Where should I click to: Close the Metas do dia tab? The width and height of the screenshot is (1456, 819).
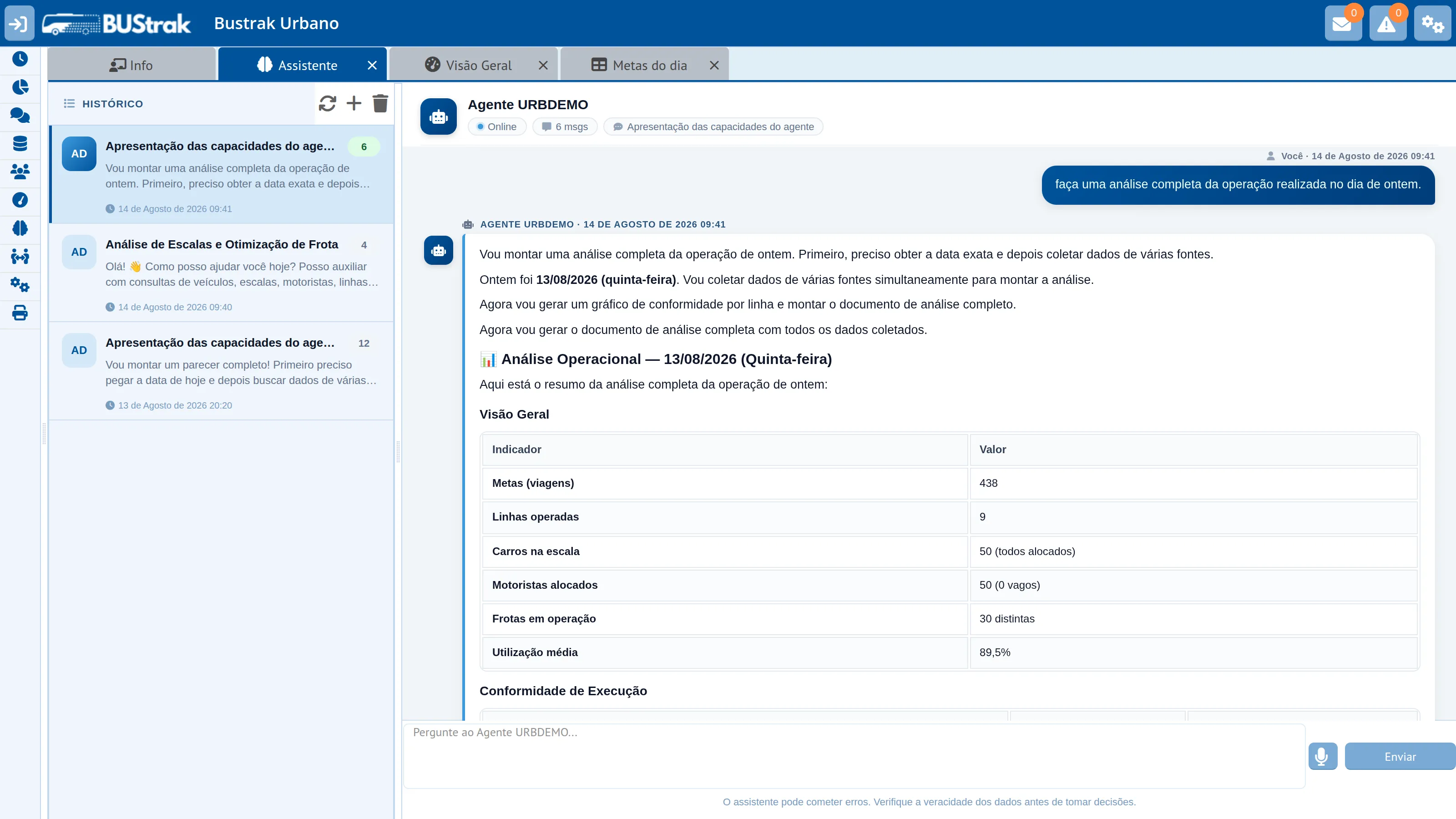pos(714,66)
